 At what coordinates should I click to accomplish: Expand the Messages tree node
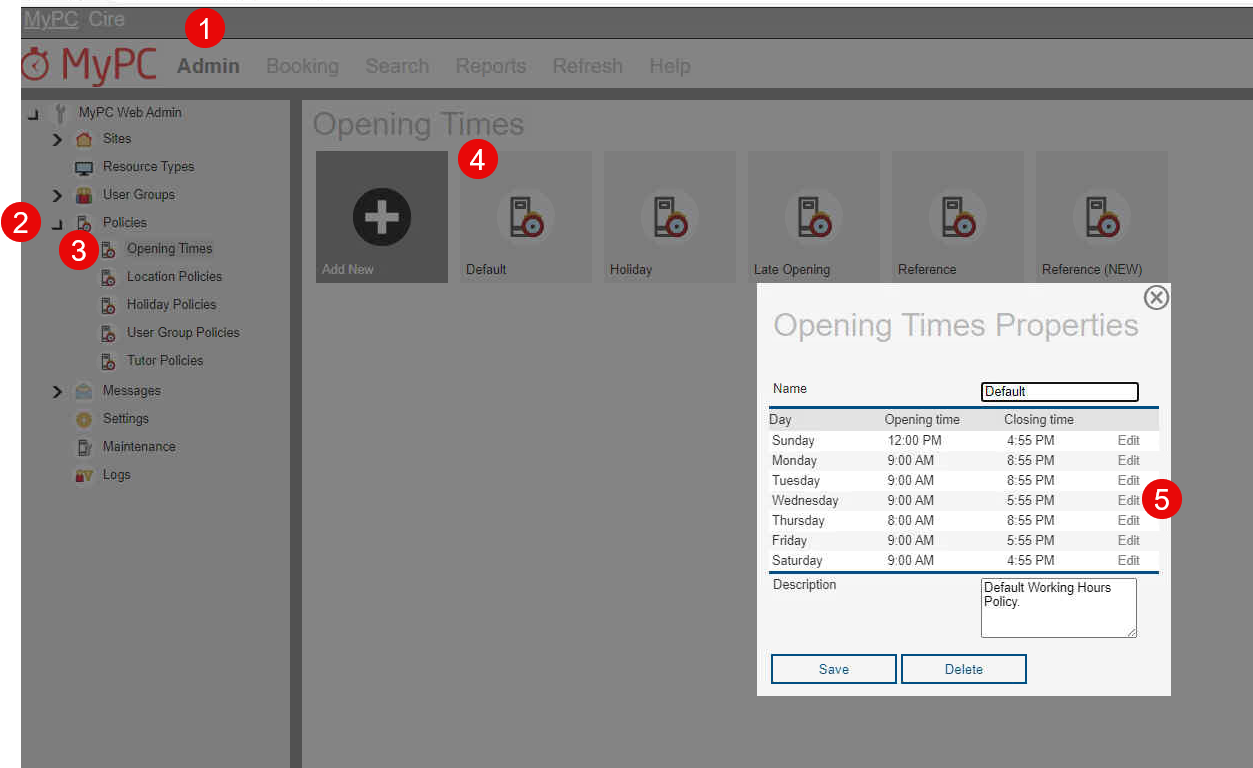coord(57,391)
